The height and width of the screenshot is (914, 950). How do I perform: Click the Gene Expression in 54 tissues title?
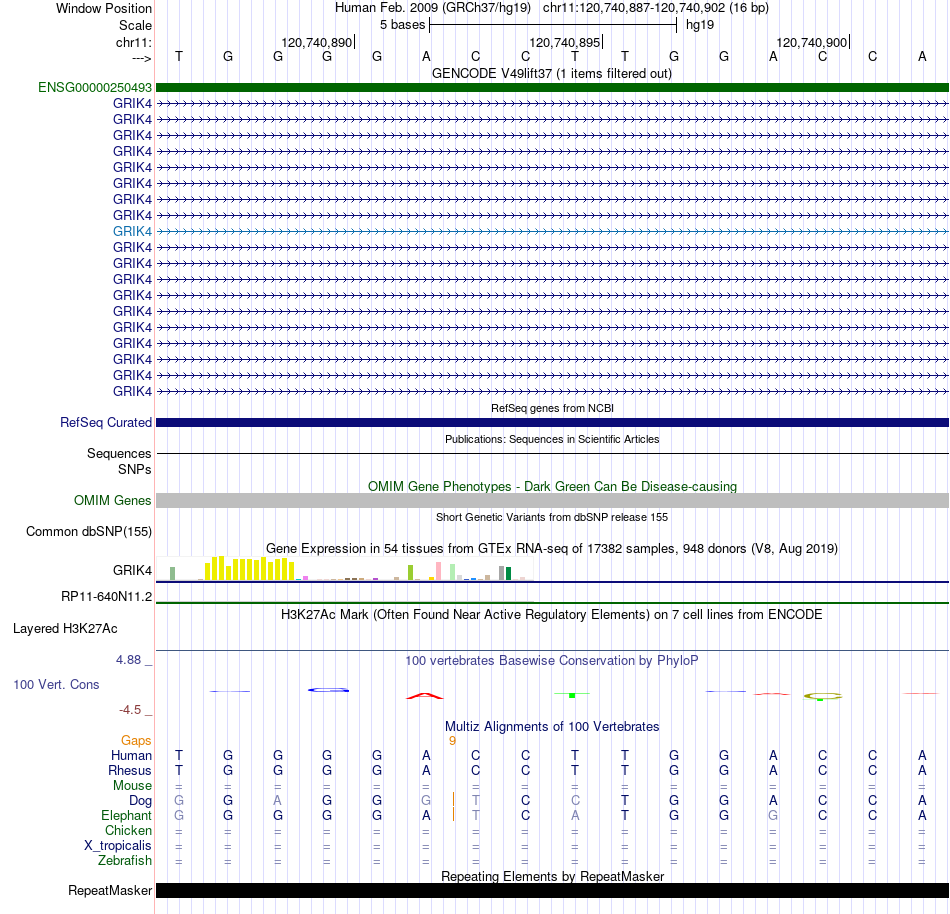(x=552, y=549)
